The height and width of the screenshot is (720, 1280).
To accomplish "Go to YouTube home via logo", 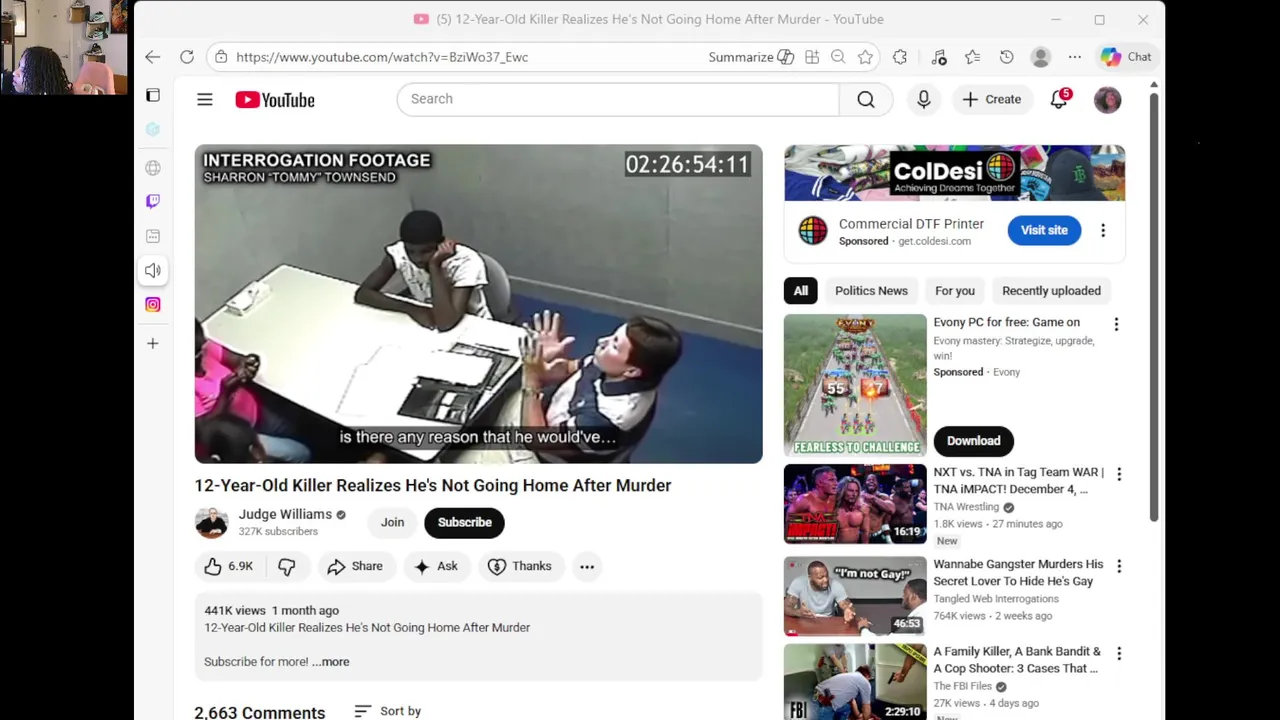I will 275,99.
